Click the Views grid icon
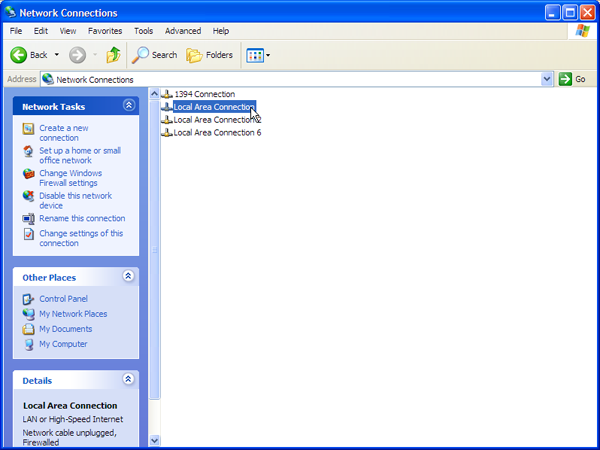Screen dimensions: 600x450 pos(255,55)
